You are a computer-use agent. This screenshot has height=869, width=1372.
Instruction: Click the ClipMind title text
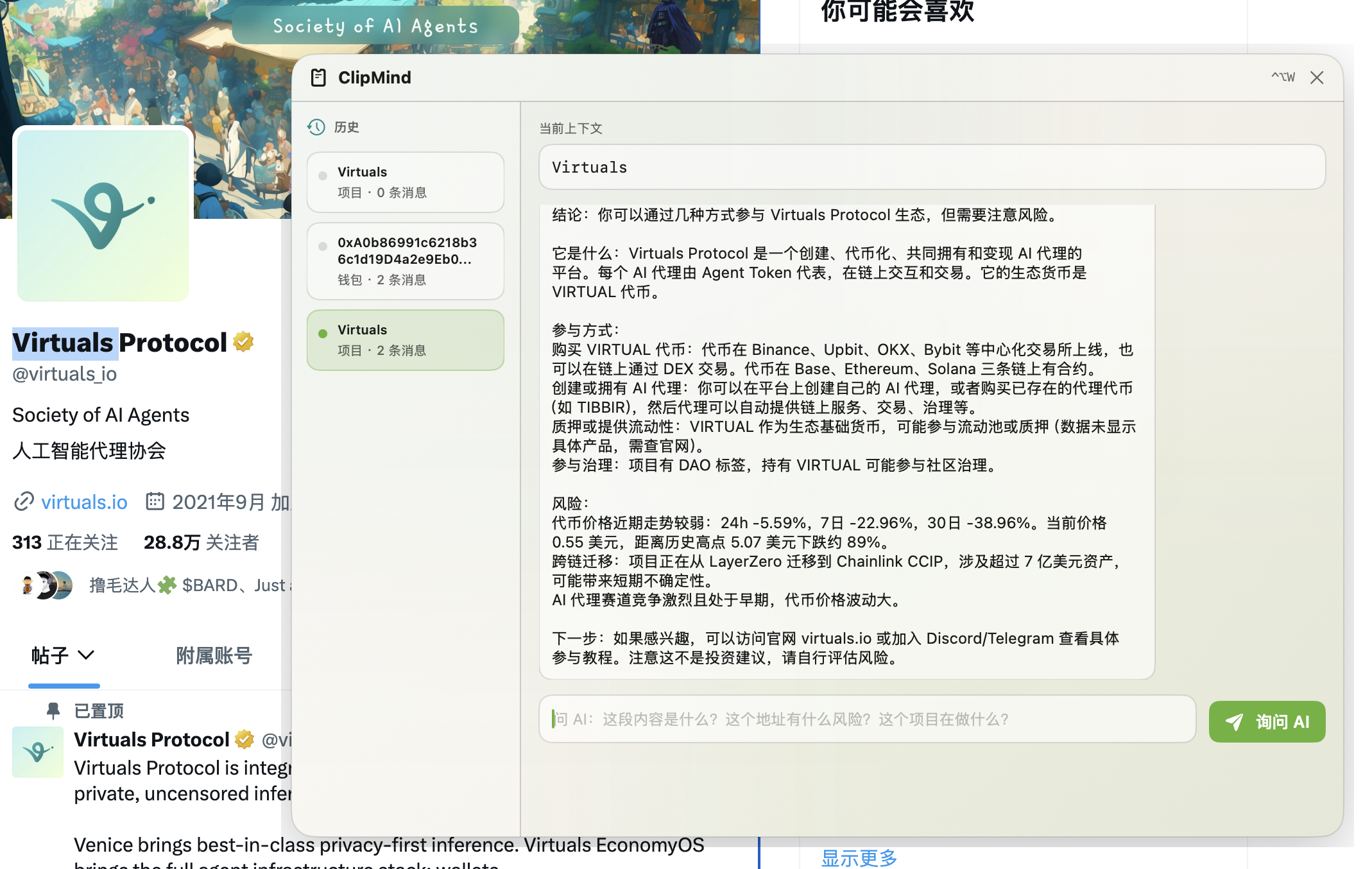click(x=374, y=78)
